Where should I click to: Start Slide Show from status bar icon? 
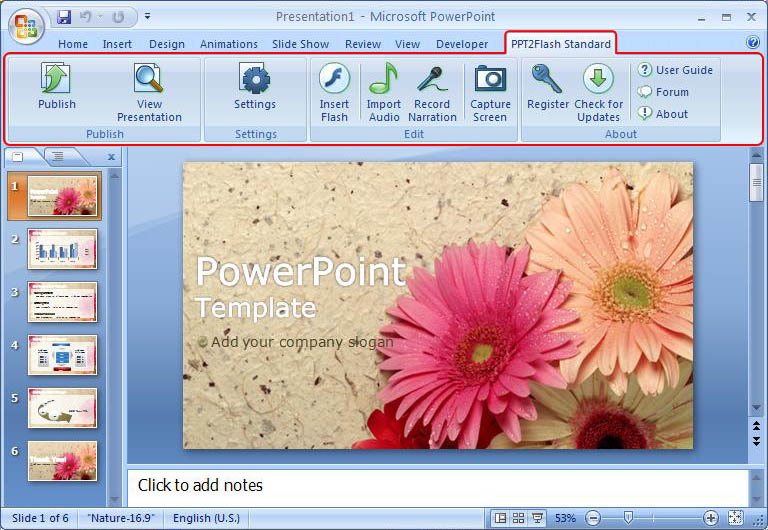(x=537, y=518)
